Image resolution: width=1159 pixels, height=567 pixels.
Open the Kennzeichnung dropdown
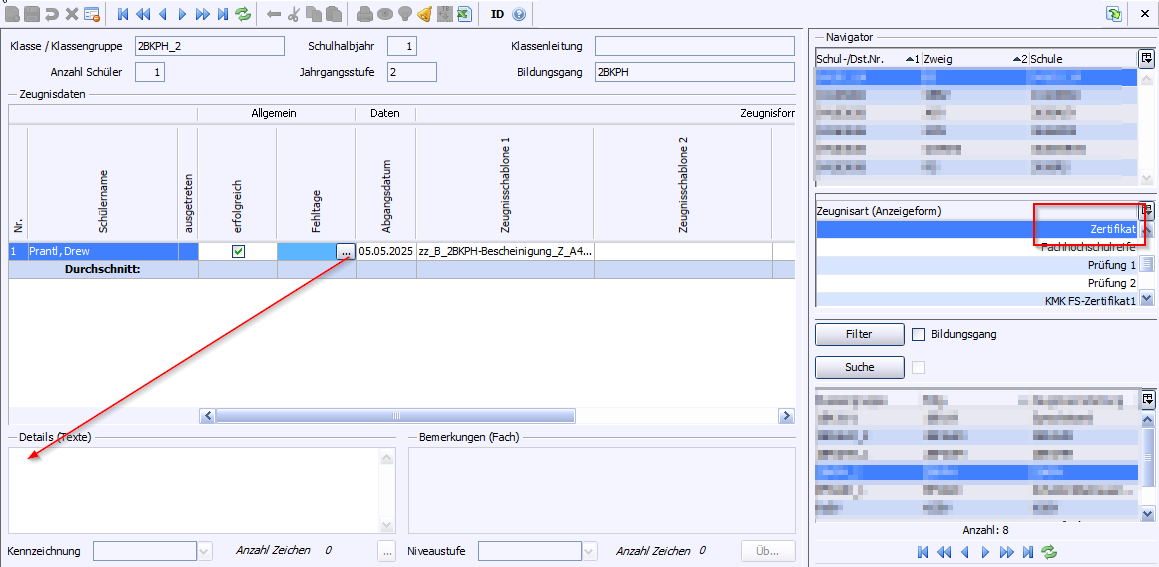tap(205, 551)
